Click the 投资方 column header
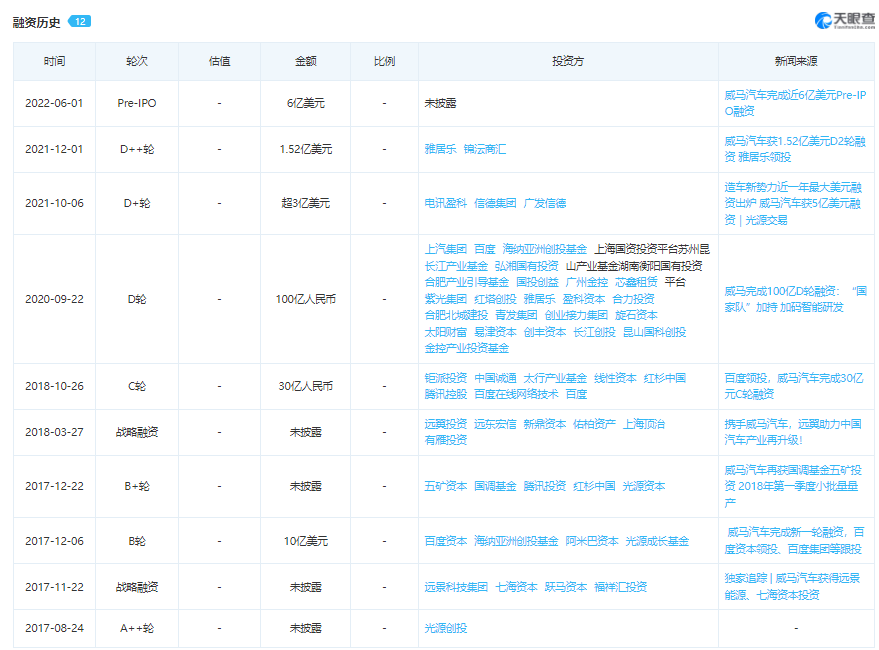 tap(568, 61)
